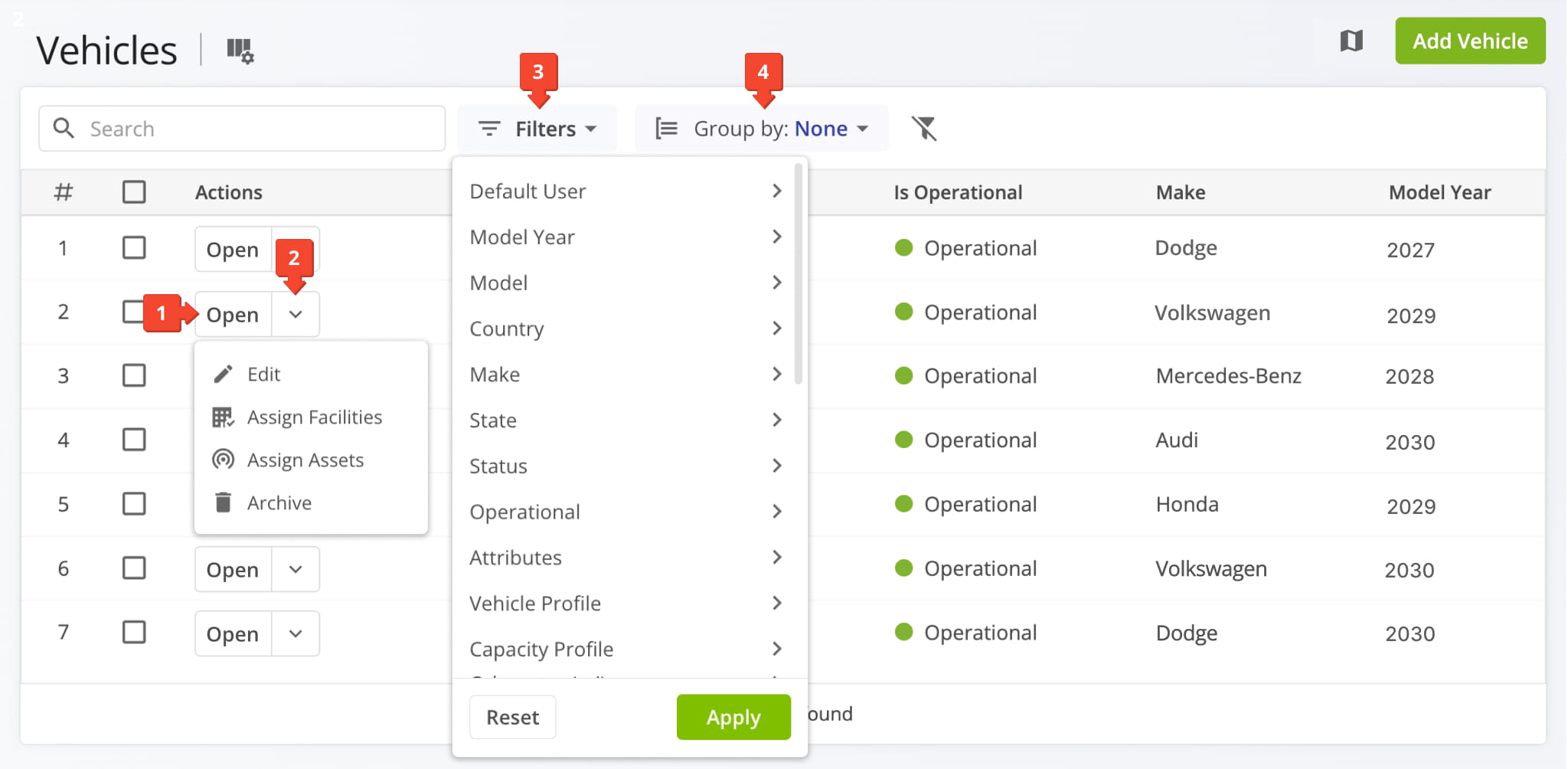Click the Is Operational column header
This screenshot has height=769, width=1568.
[958, 192]
